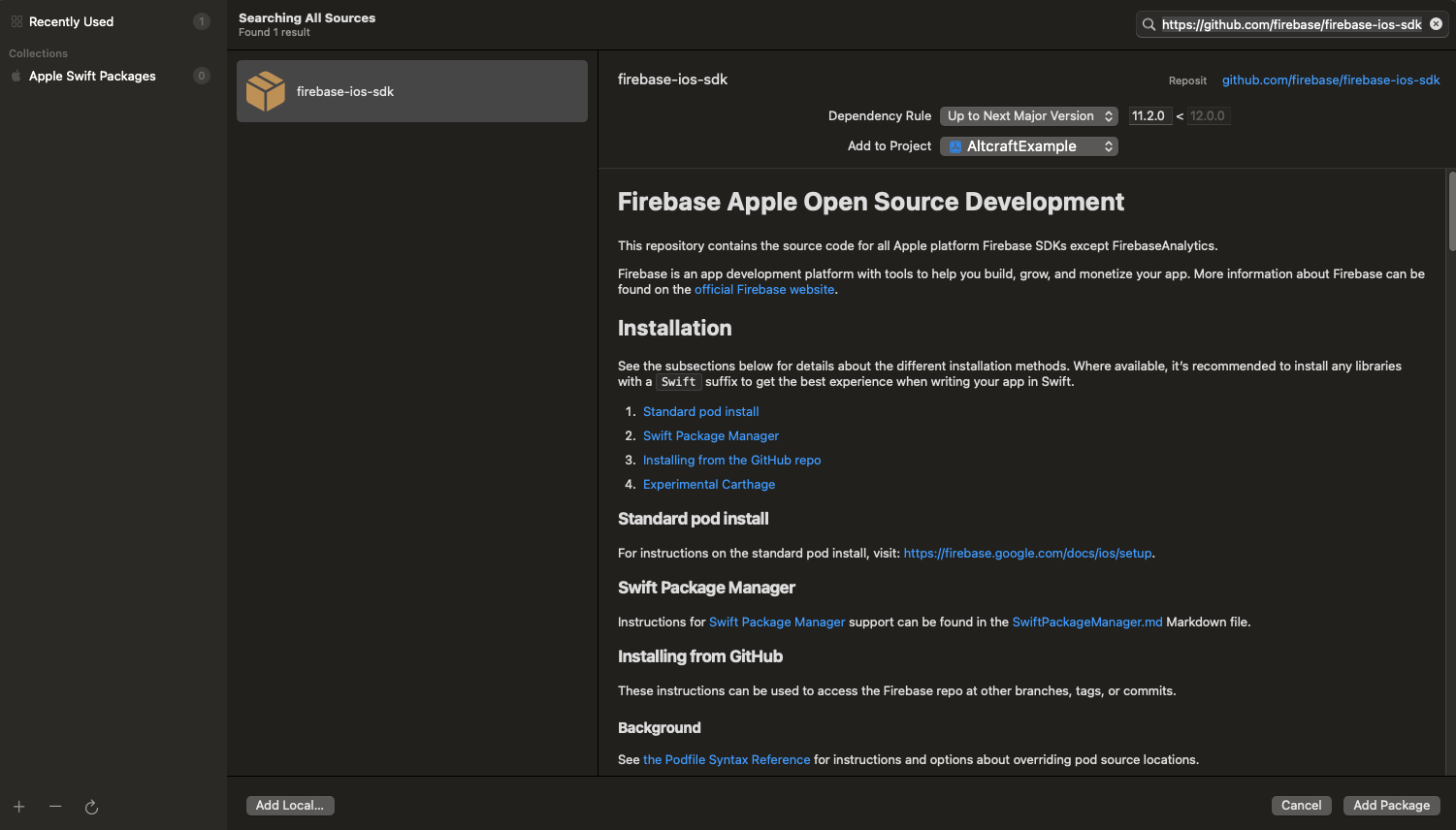Click the 'Installing from GitHub' heading
The height and width of the screenshot is (830, 1456).
(699, 656)
